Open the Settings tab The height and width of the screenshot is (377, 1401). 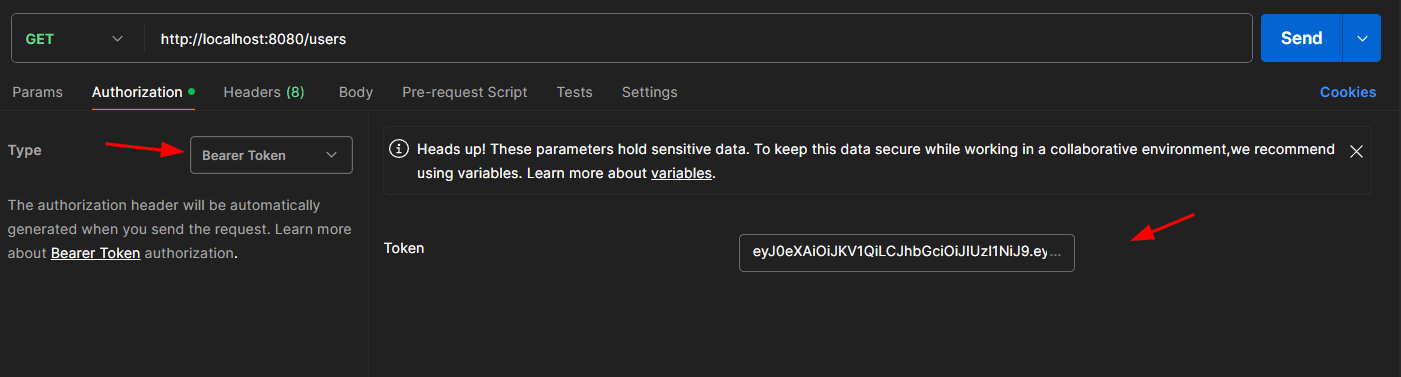coord(650,92)
